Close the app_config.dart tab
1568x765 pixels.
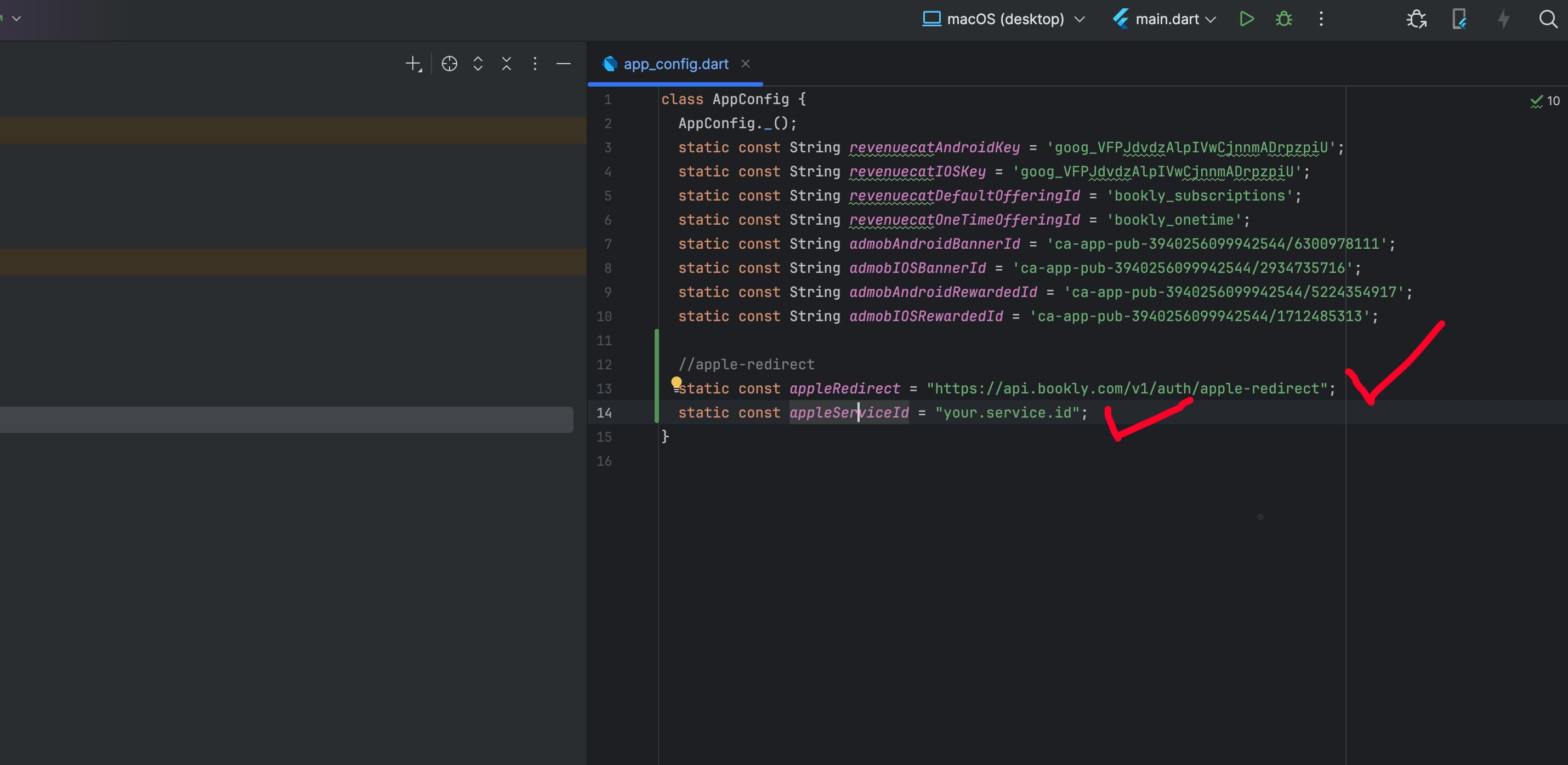point(746,64)
